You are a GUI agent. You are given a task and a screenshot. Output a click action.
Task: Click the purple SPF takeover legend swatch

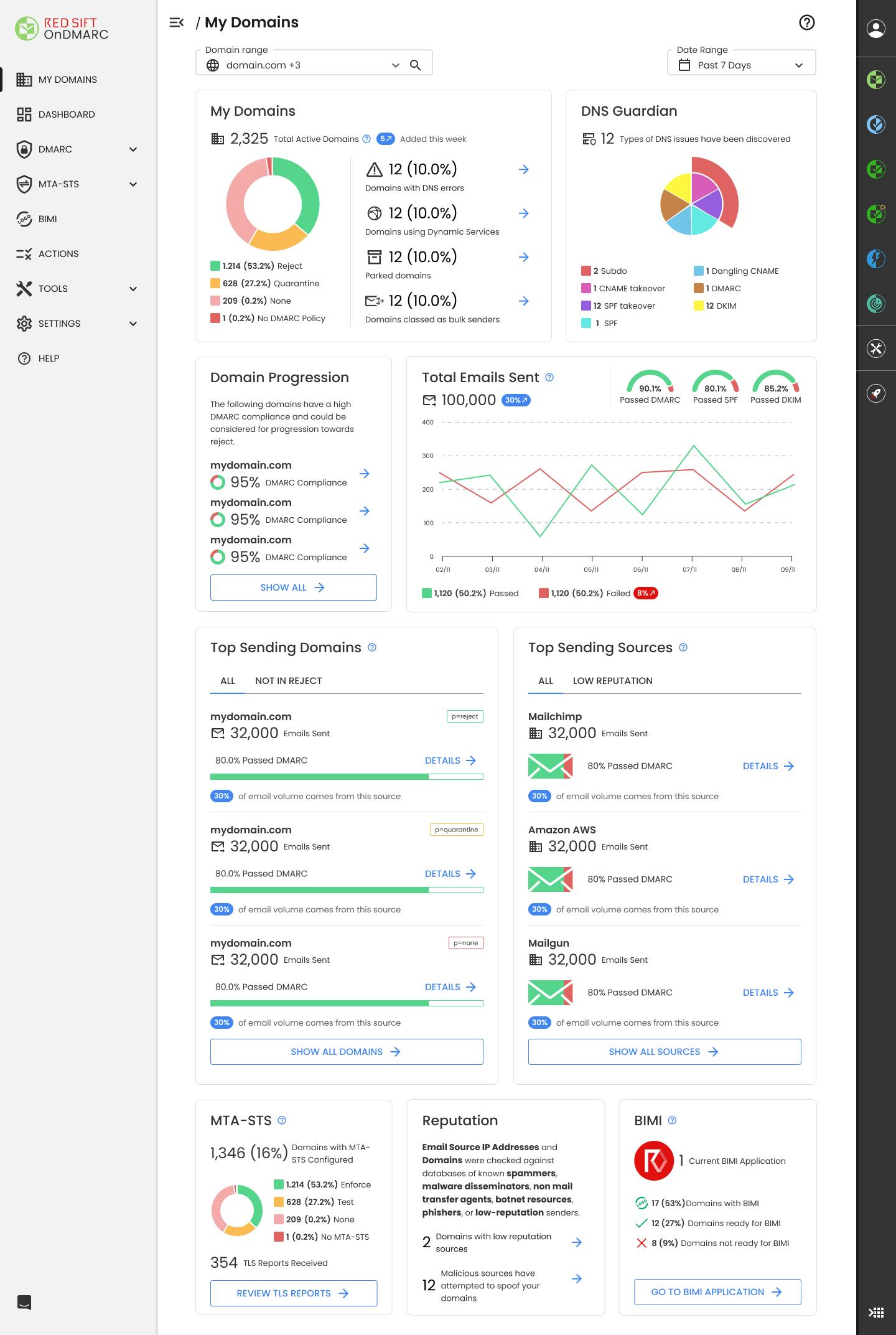pos(586,306)
